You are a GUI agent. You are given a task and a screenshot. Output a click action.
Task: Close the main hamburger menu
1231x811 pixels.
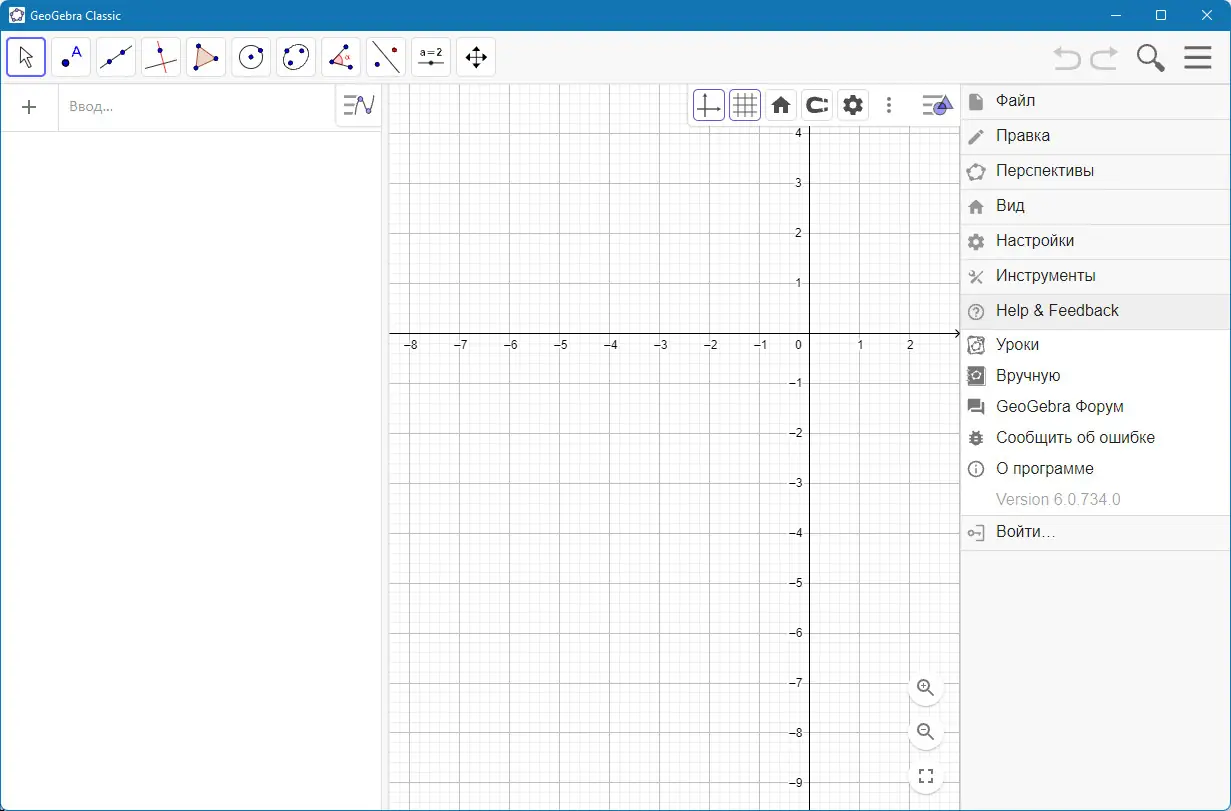pyautogui.click(x=1198, y=58)
